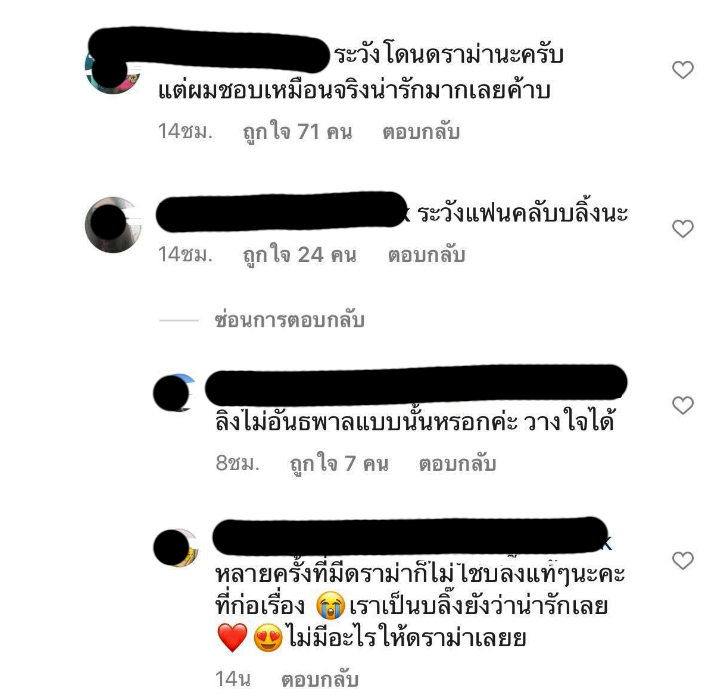This screenshot has height=700, width=722.
Task: Open redacted username above ลิงไม่อันธพาล reply
Action: pos(416,385)
